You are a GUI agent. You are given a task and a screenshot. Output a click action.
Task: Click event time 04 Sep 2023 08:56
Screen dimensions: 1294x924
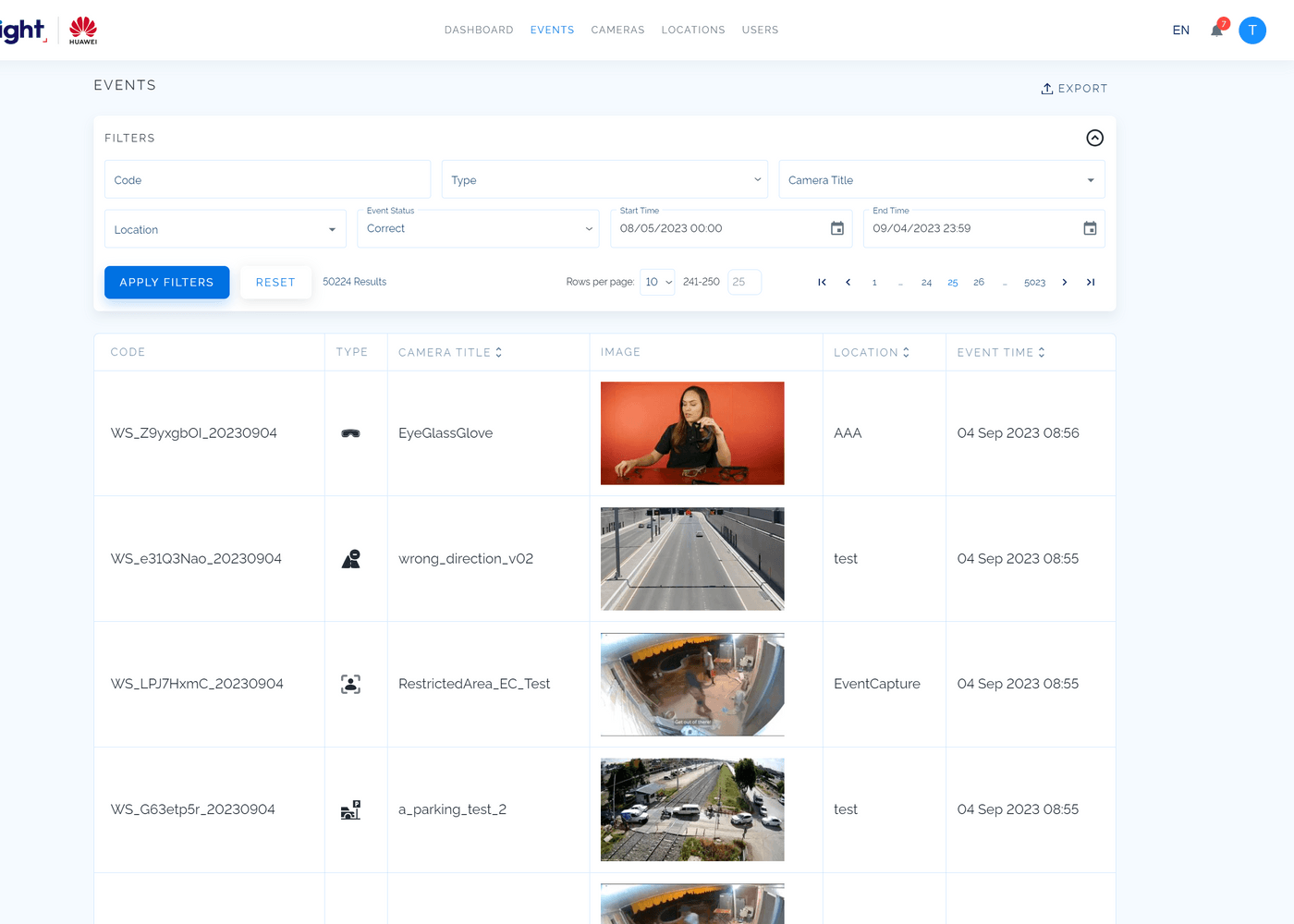(1019, 433)
